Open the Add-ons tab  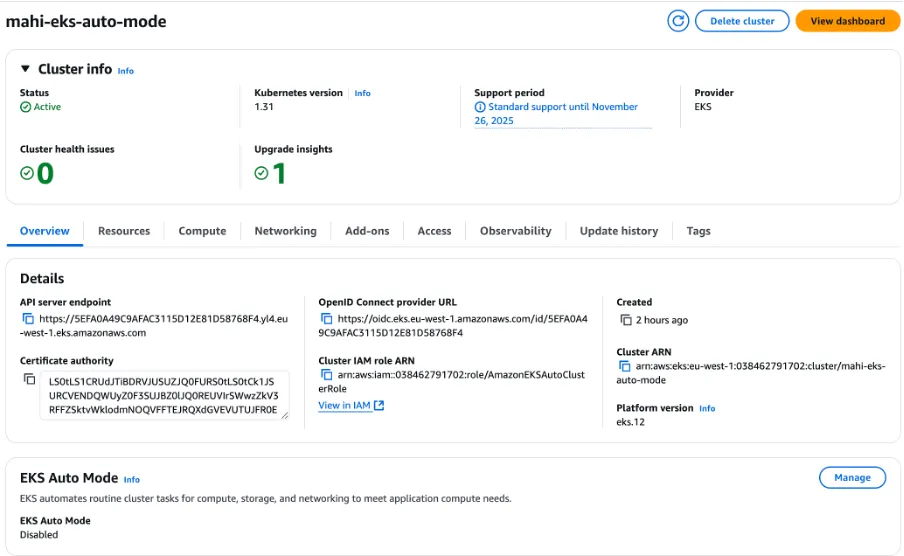367,231
